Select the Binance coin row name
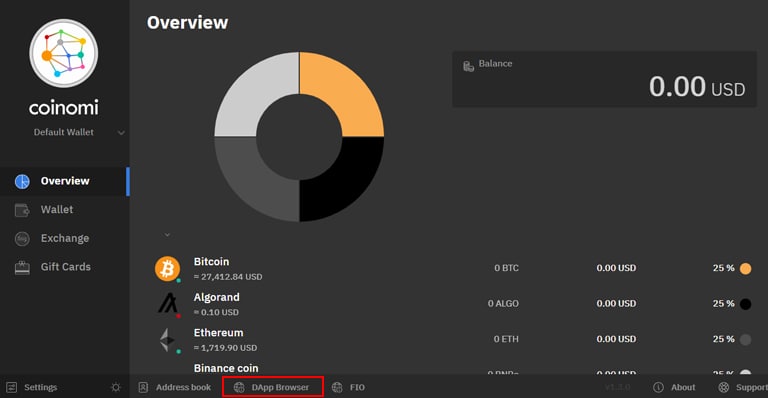The height and width of the screenshot is (398, 768). [226, 368]
